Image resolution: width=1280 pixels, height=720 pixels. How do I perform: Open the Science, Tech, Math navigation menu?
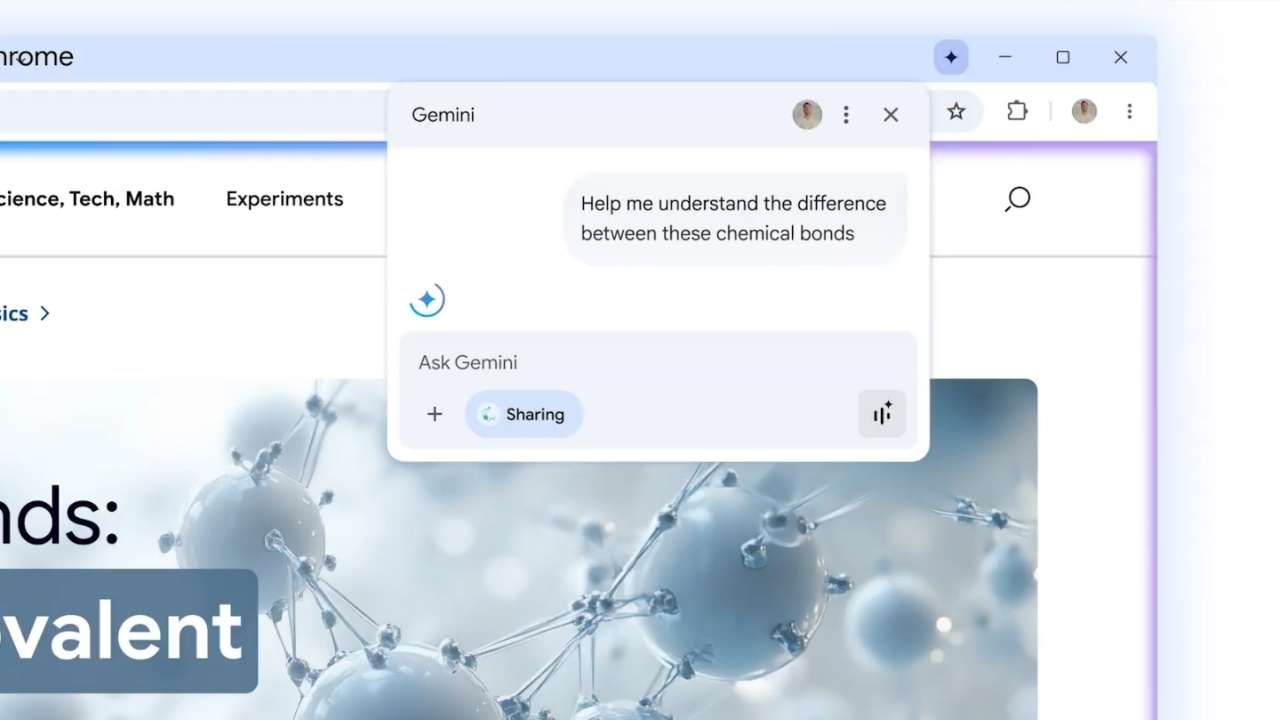point(88,199)
